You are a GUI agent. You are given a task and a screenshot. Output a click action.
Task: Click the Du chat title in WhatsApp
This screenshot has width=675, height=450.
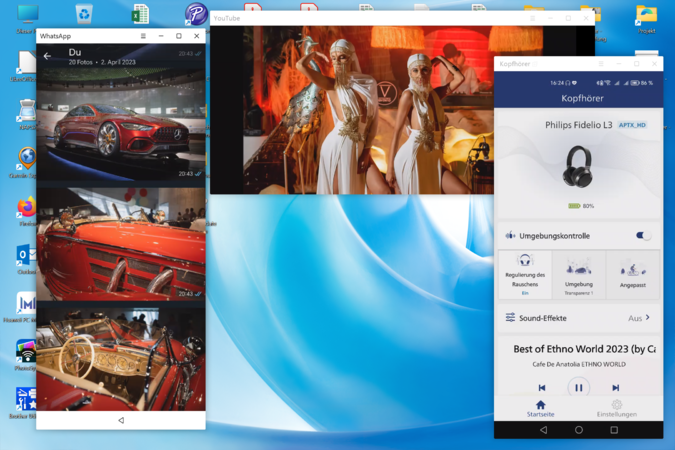[x=75, y=52]
